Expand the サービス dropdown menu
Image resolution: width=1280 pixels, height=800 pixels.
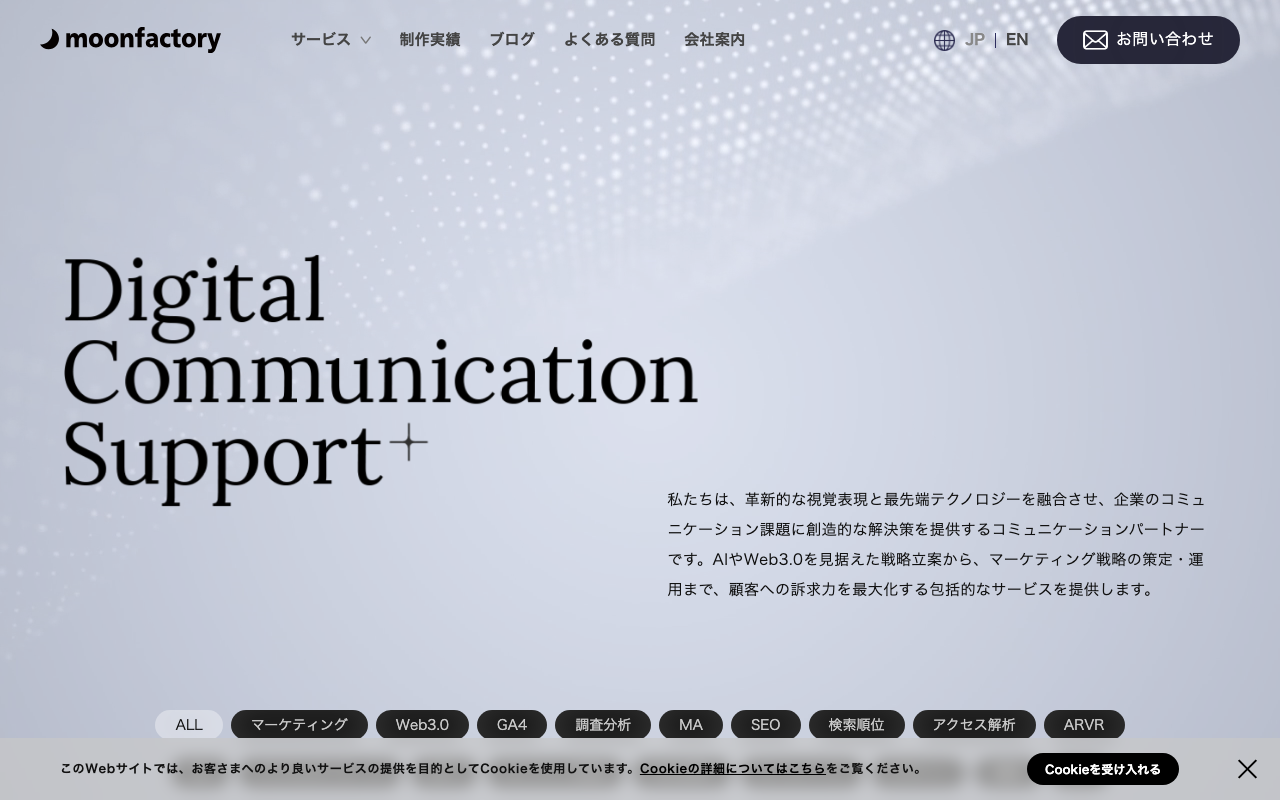coord(331,40)
